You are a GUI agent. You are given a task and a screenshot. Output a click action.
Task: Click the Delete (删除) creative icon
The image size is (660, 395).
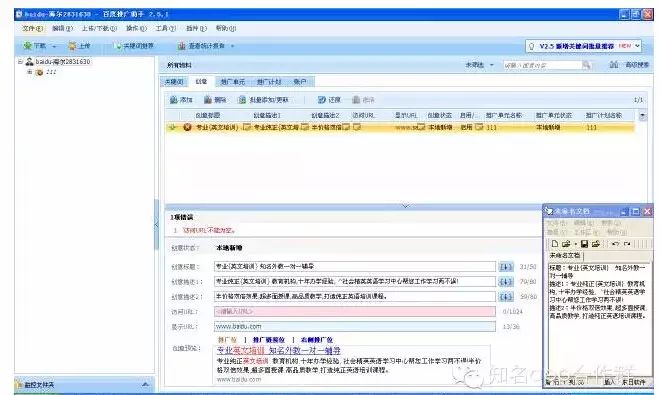click(208, 100)
